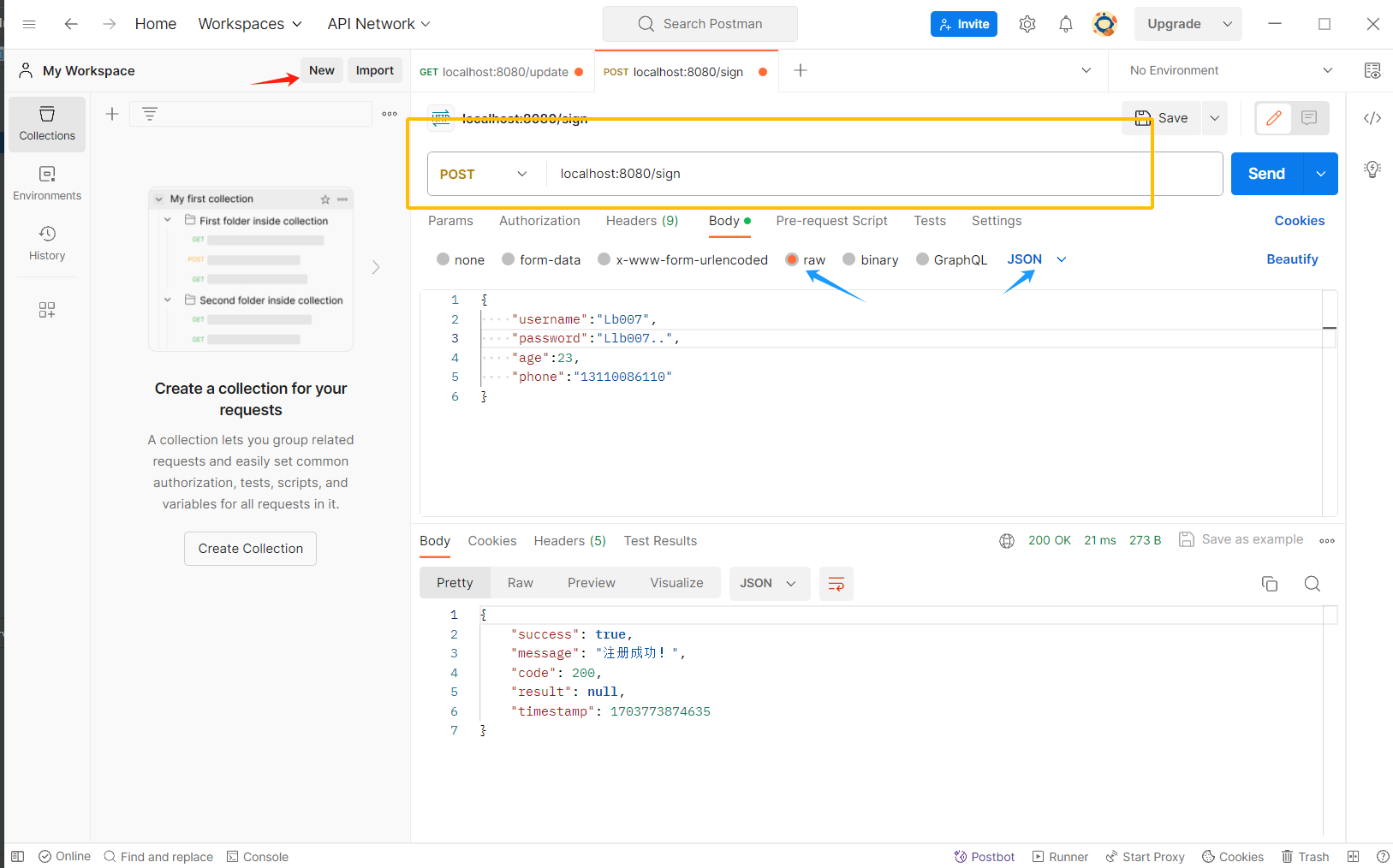Open the tab list chevron
Screen dimensions: 1393x868
click(x=1086, y=71)
